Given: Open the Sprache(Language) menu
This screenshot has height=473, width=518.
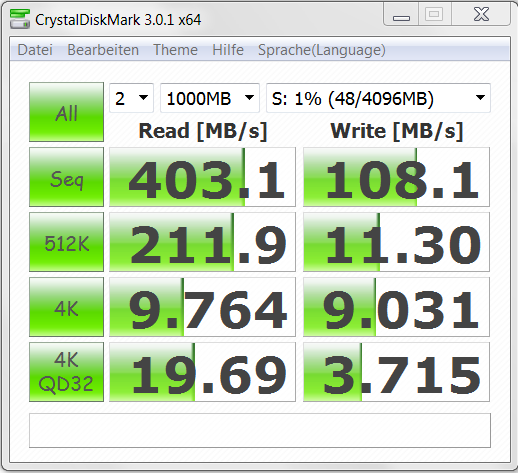Looking at the screenshot, I should click(322, 50).
